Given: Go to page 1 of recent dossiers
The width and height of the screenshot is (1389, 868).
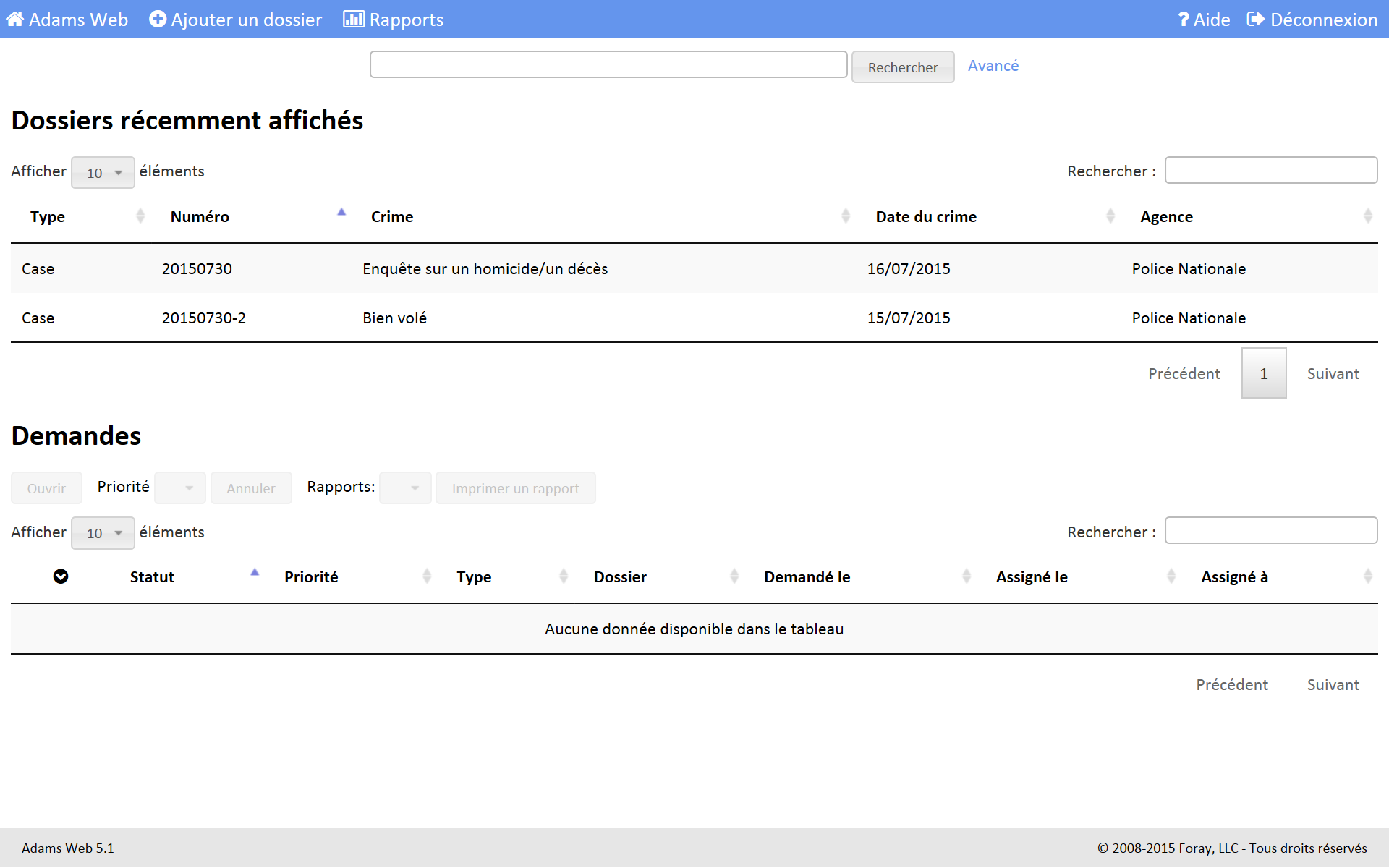Looking at the screenshot, I should [1263, 373].
